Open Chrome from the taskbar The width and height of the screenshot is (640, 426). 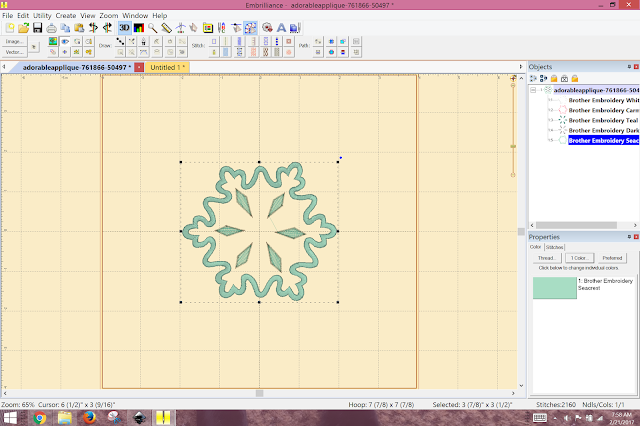click(x=40, y=418)
